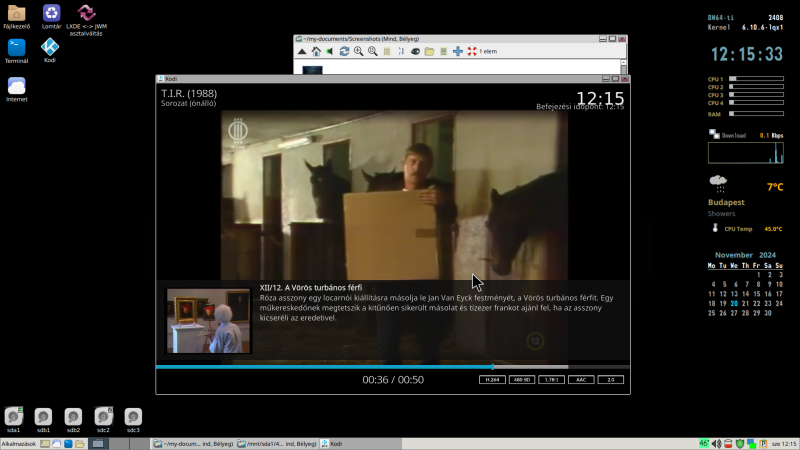Click the 00:36 / 00:50 playback time
800x450 pixels.
tap(393, 380)
